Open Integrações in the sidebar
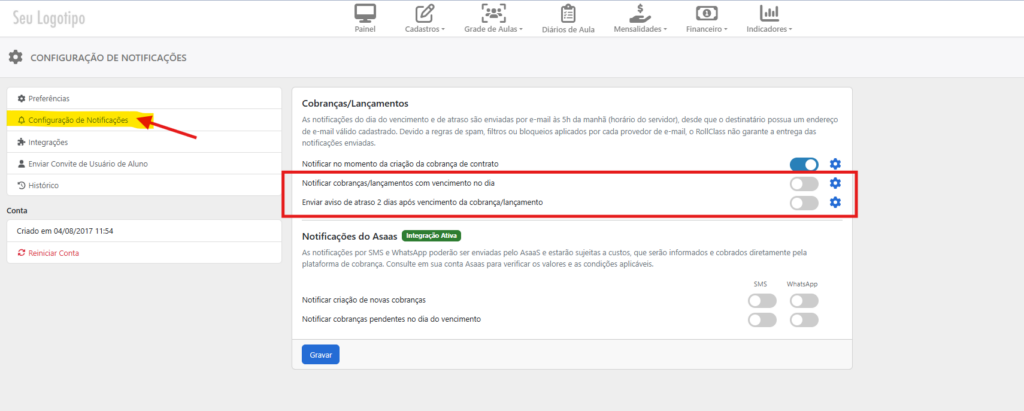 (x=144, y=142)
